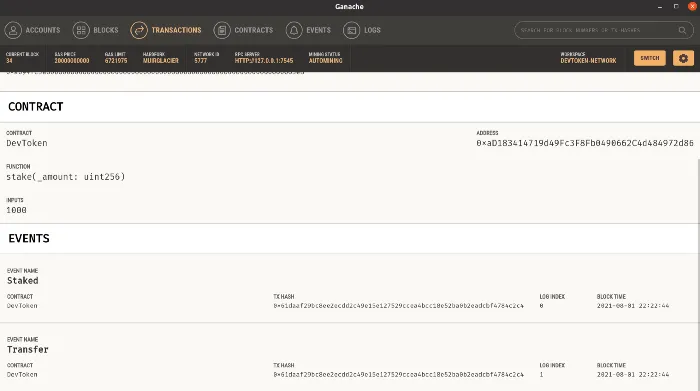Click DevToken contract under Transfer event
Viewport: 700px width, 391px height.
pyautogui.click(x=22, y=374)
